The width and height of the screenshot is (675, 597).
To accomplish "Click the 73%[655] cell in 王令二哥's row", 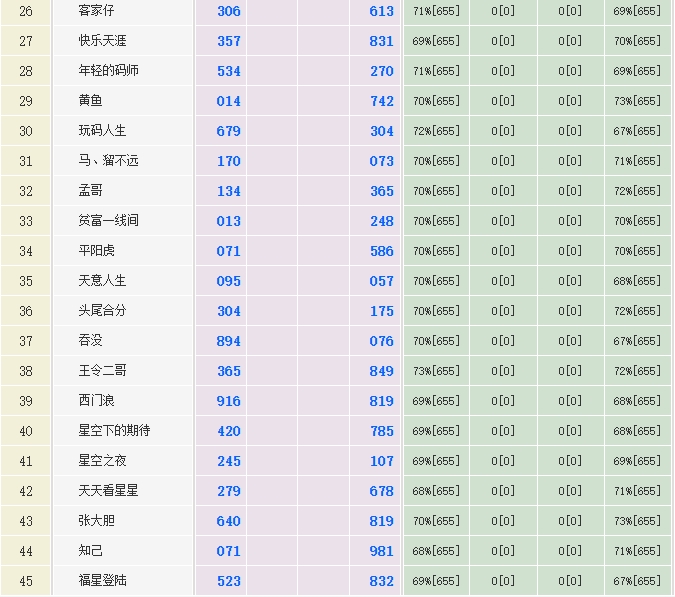I will pos(436,371).
